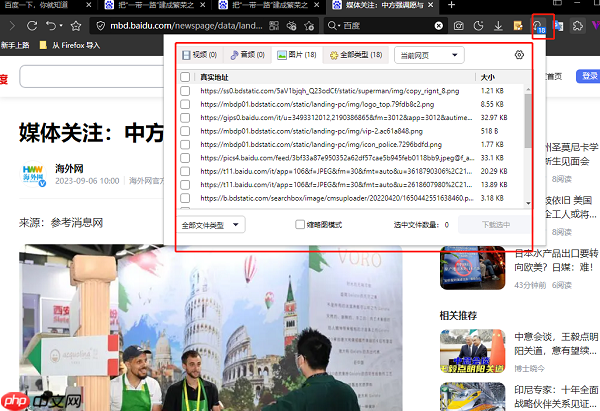Check the vip-2.ac61a848.png row checkbox
Viewport: 600px width, 411px height.
[185, 131]
